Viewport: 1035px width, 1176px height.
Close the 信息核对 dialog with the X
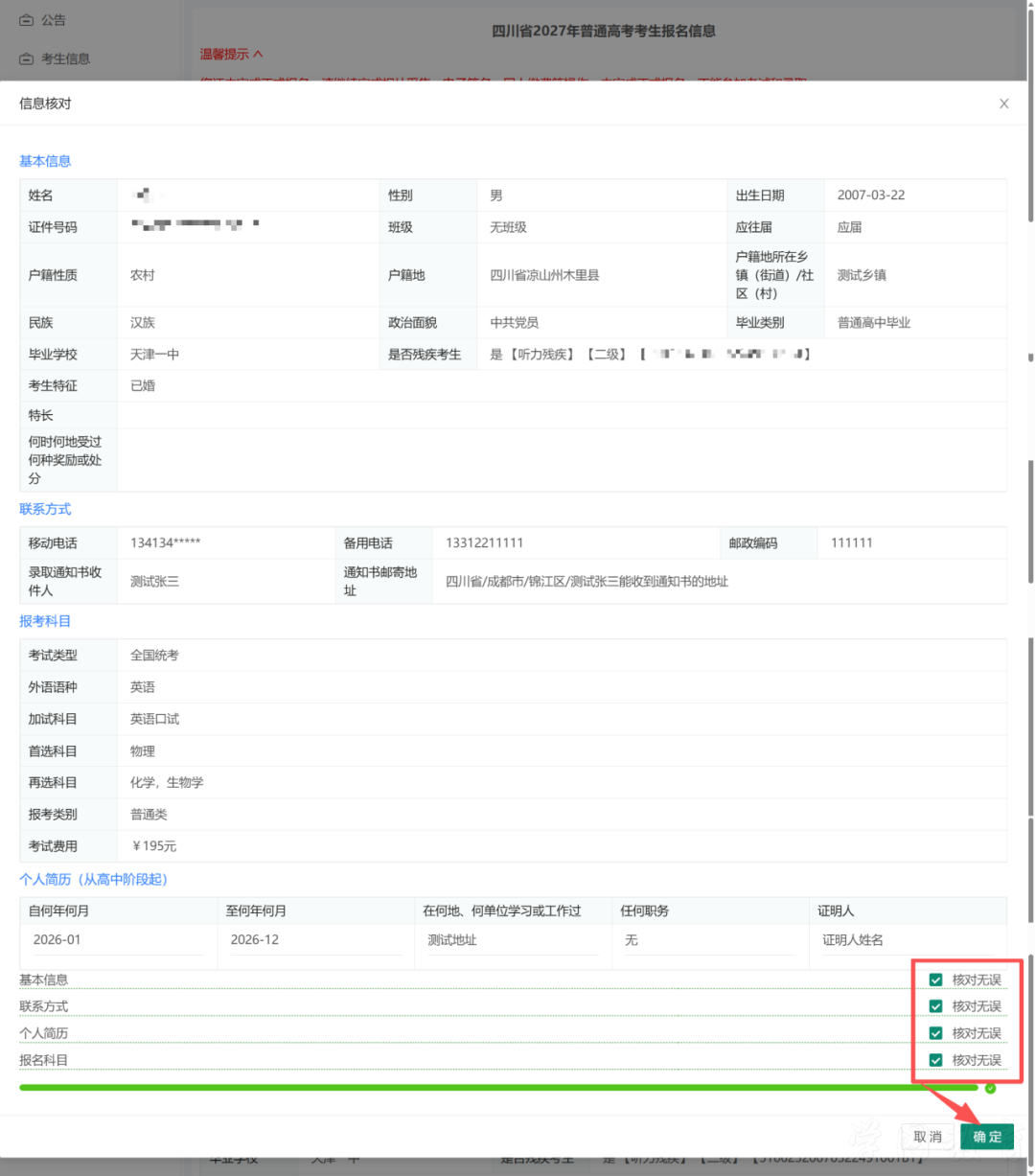tap(1003, 104)
